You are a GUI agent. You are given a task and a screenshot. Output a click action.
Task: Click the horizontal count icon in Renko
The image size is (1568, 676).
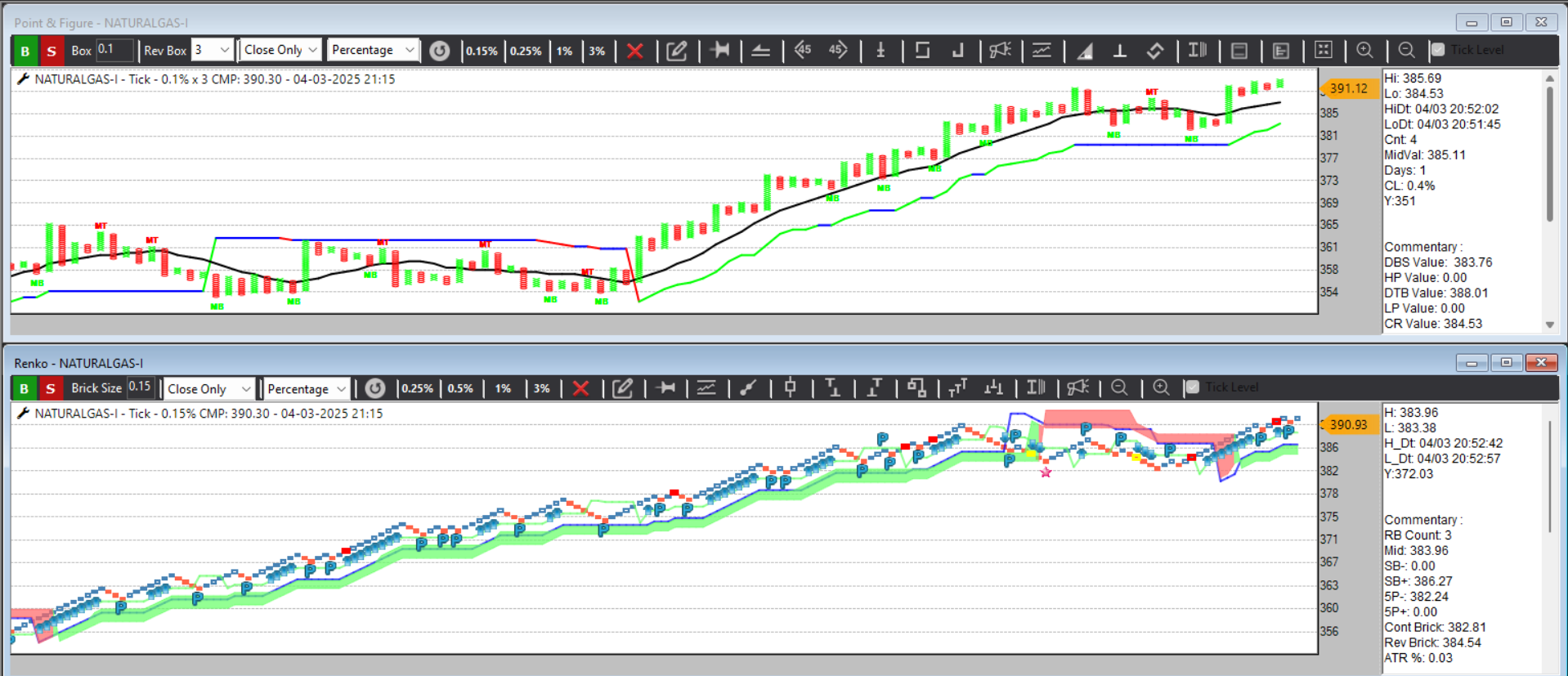pos(666,387)
